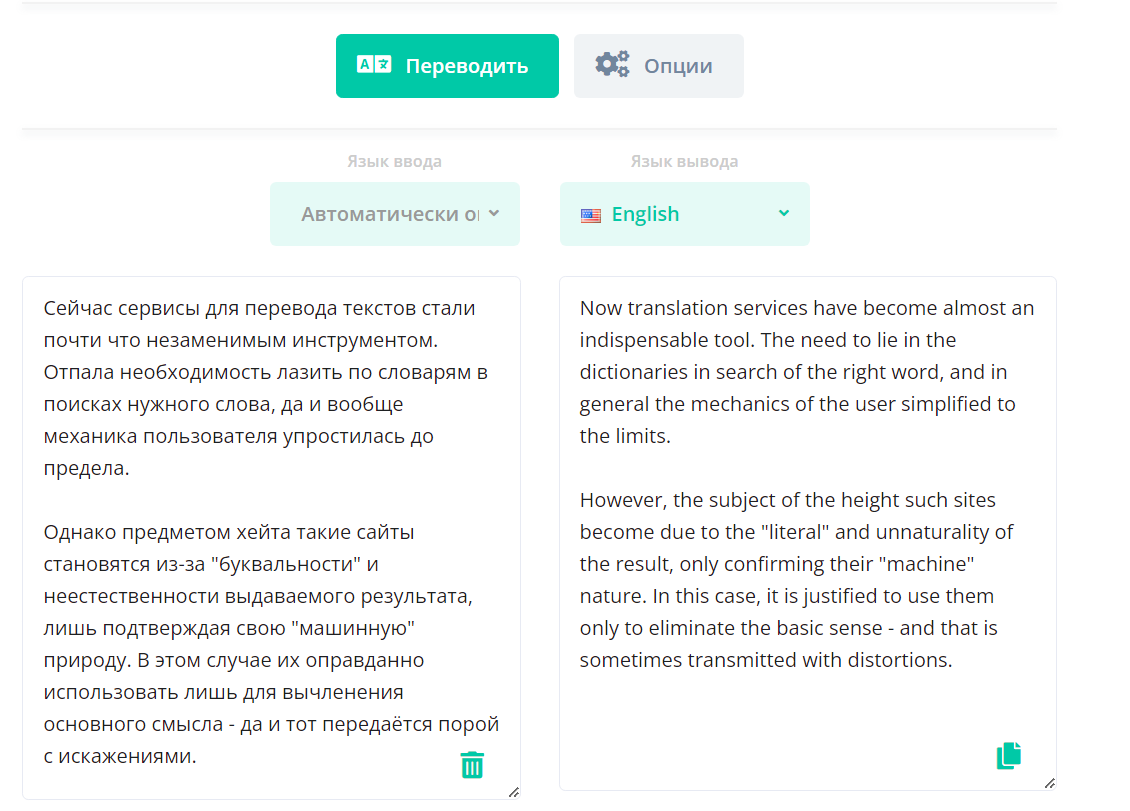
Task: Open the Автоматически input language dropdown
Action: 390,214
